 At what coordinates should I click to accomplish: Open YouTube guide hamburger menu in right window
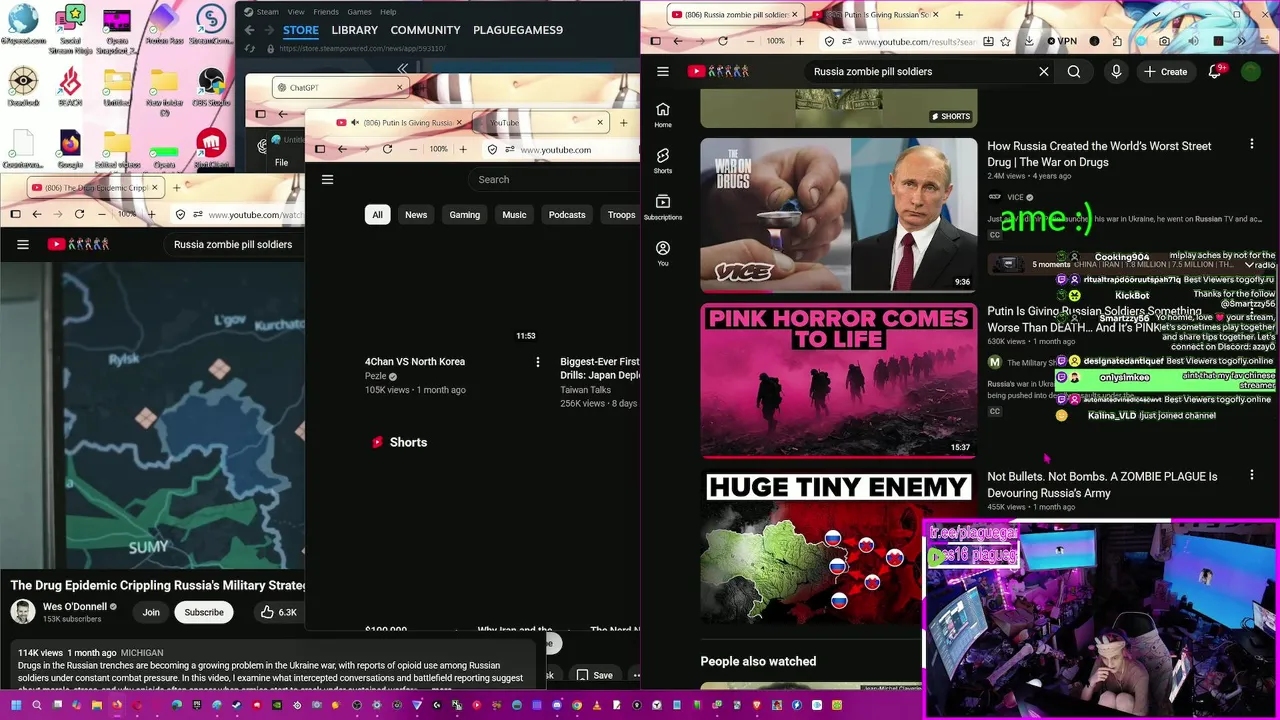662,71
